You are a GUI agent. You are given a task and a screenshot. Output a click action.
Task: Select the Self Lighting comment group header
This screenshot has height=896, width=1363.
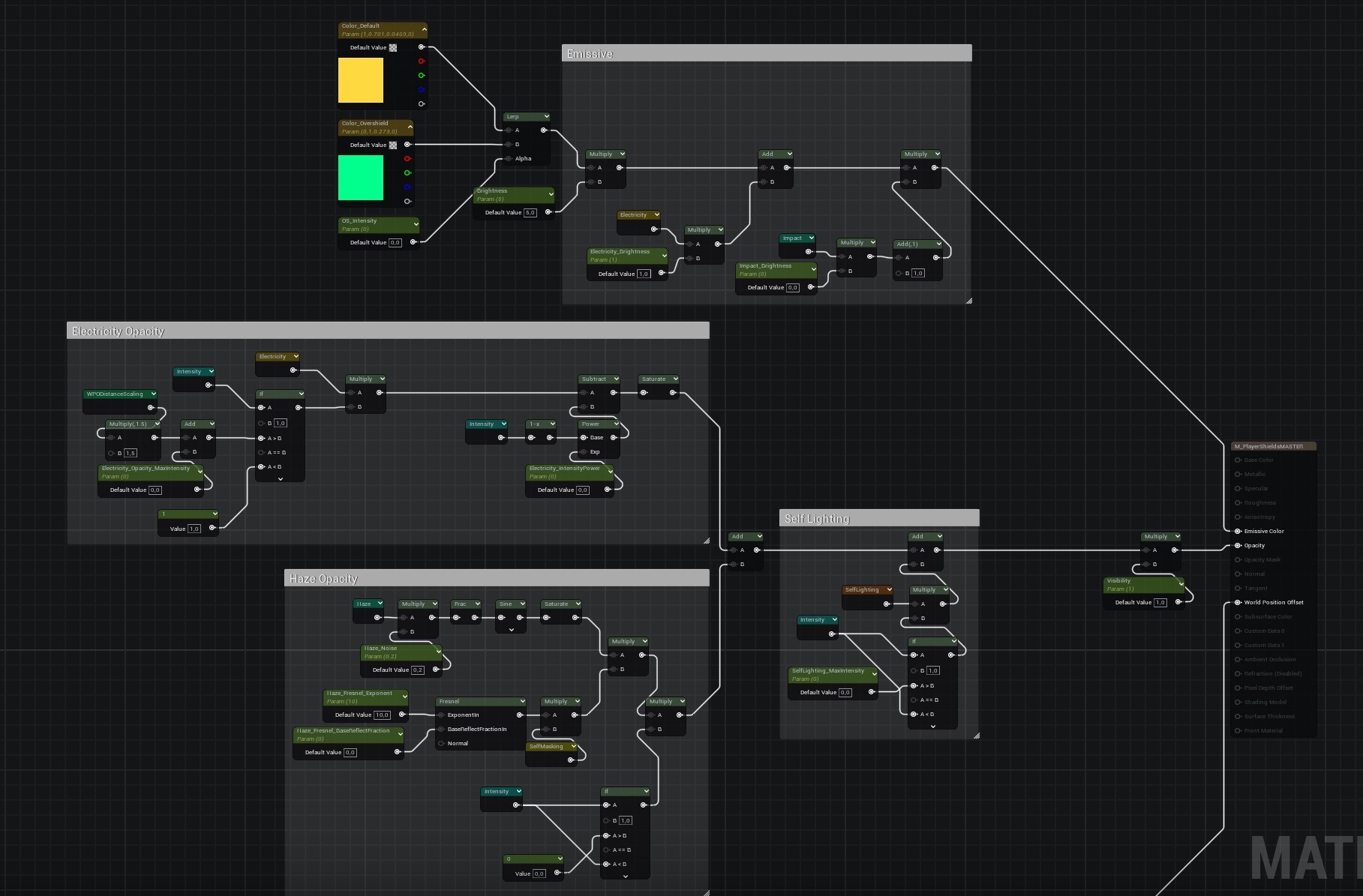(878, 518)
